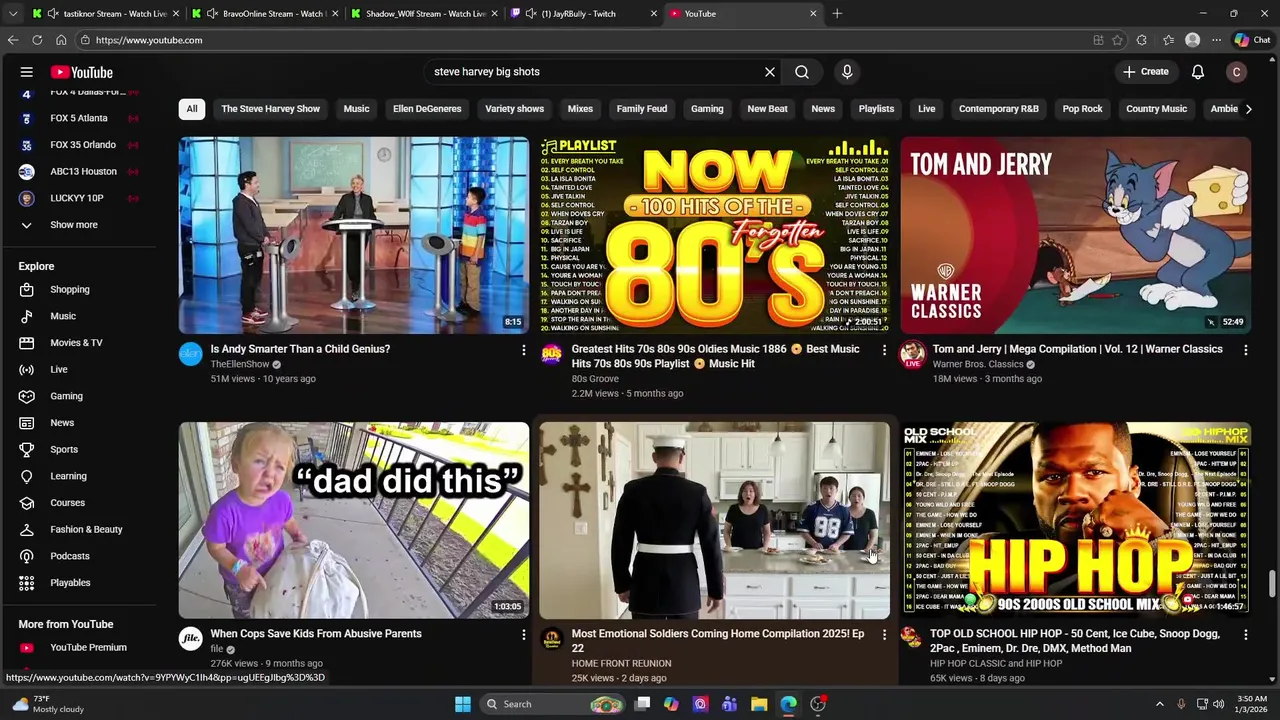Show next filter chips with arrow

click(x=1248, y=109)
